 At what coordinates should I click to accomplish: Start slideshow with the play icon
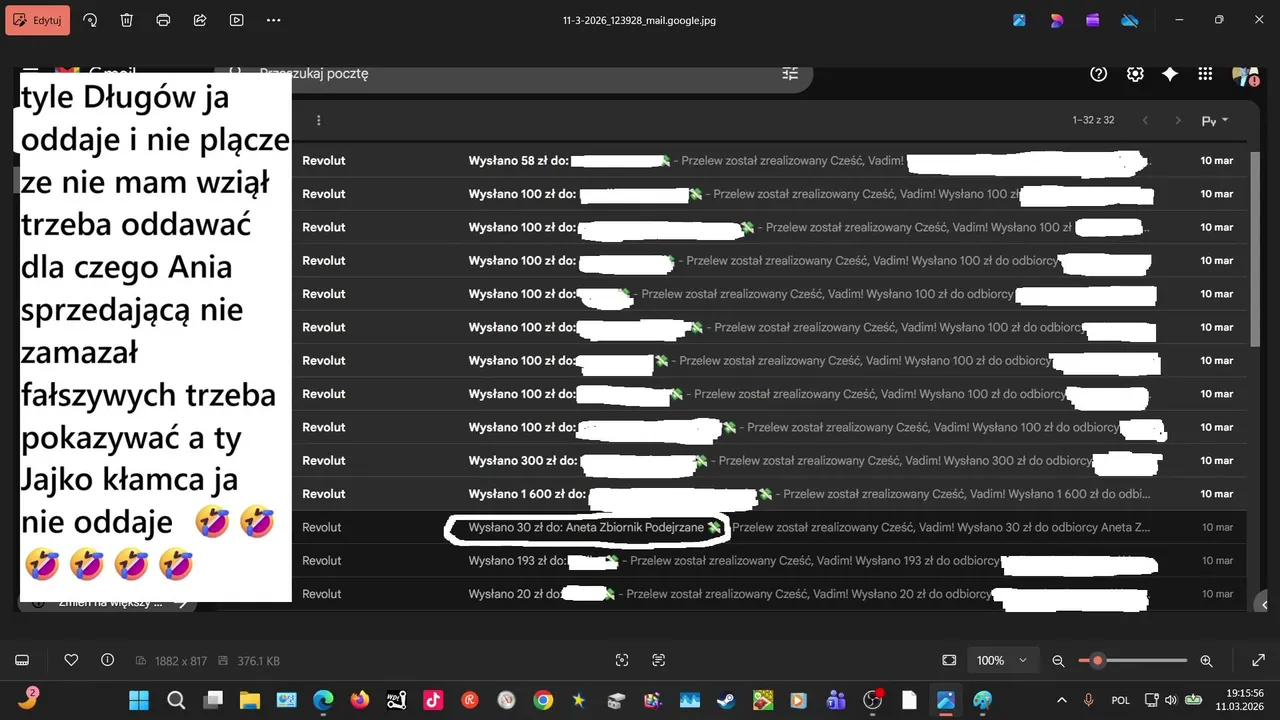(x=236, y=20)
